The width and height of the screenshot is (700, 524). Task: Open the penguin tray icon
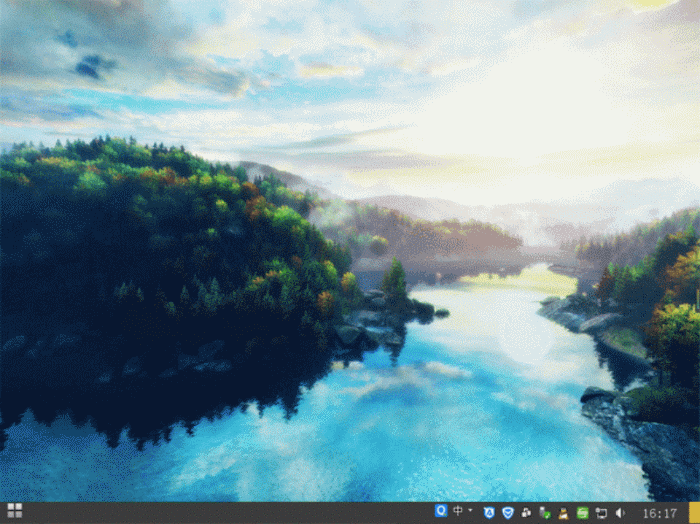click(x=563, y=513)
